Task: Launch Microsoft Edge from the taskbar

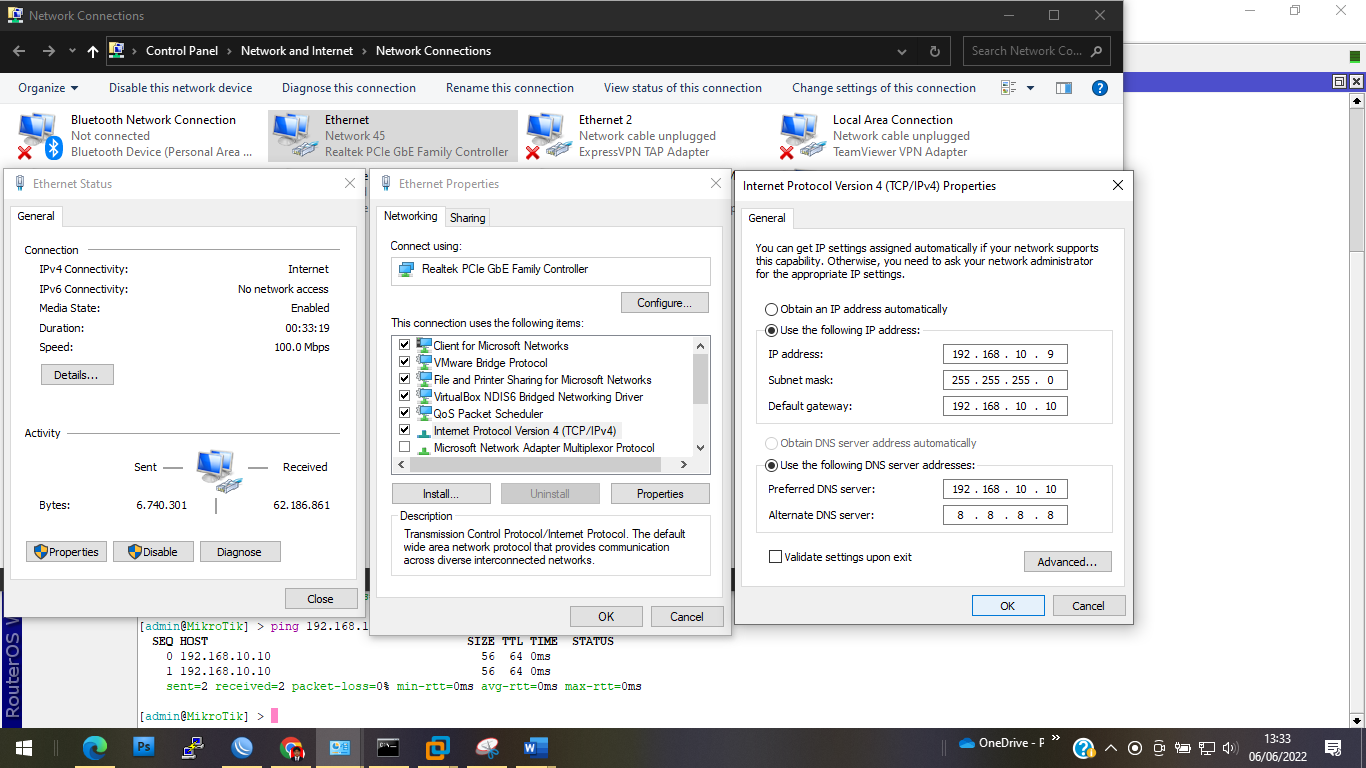Action: click(x=95, y=748)
